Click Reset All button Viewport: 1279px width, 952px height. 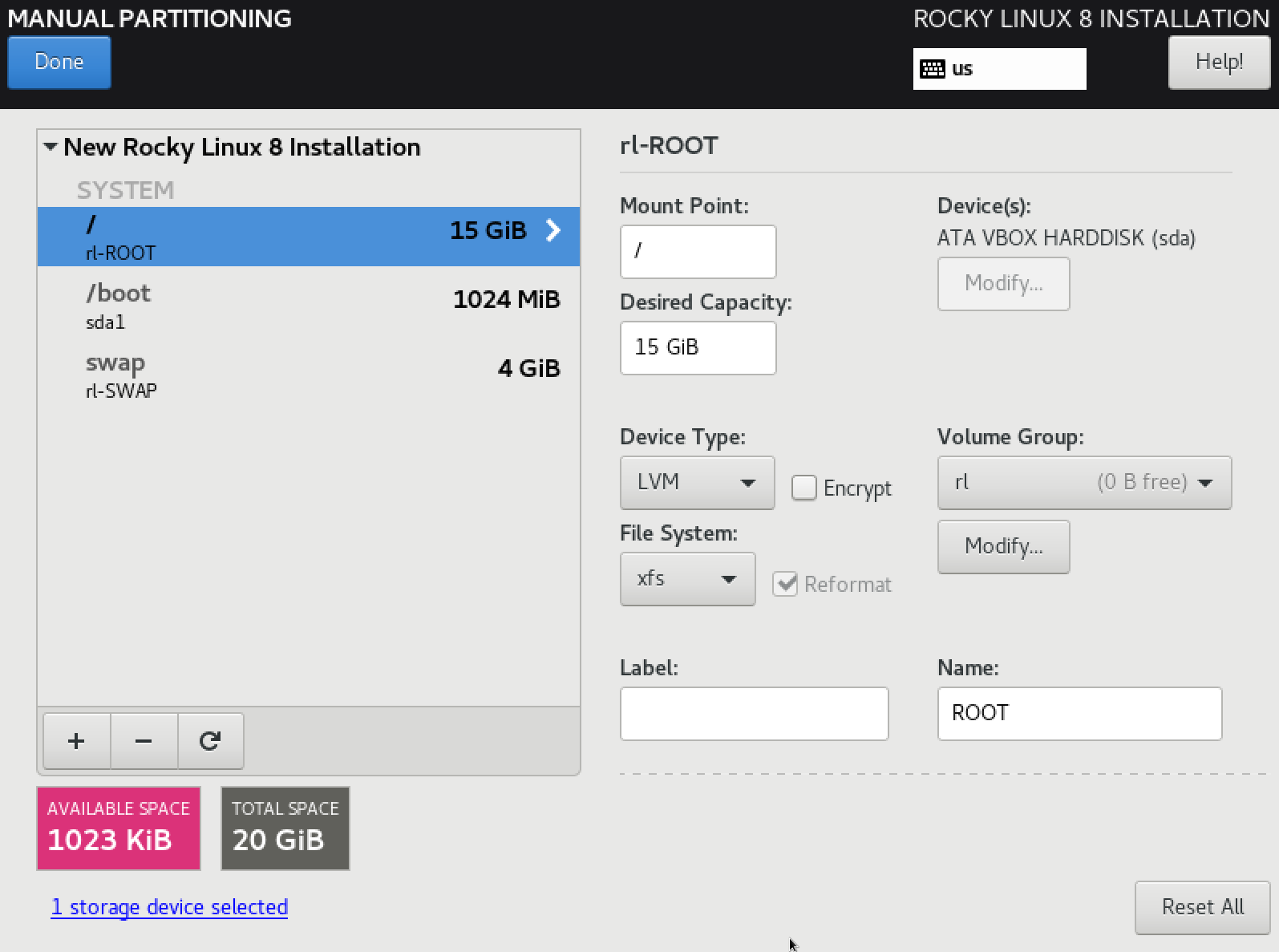[1202, 907]
